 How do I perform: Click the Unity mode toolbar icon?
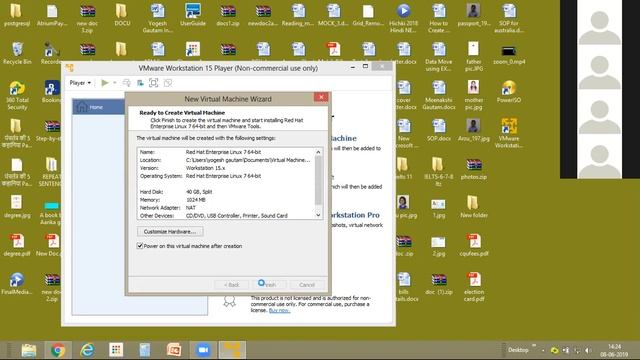point(167,83)
